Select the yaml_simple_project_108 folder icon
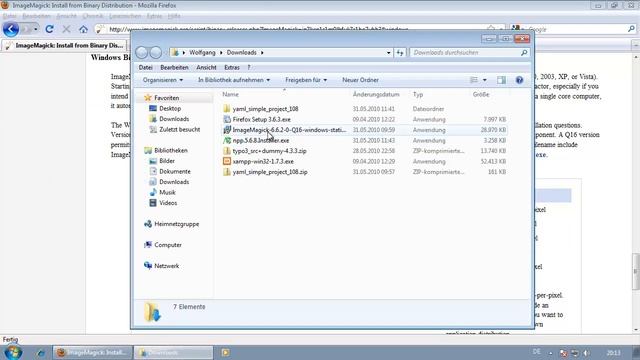This screenshot has height=360, width=640. [227, 109]
